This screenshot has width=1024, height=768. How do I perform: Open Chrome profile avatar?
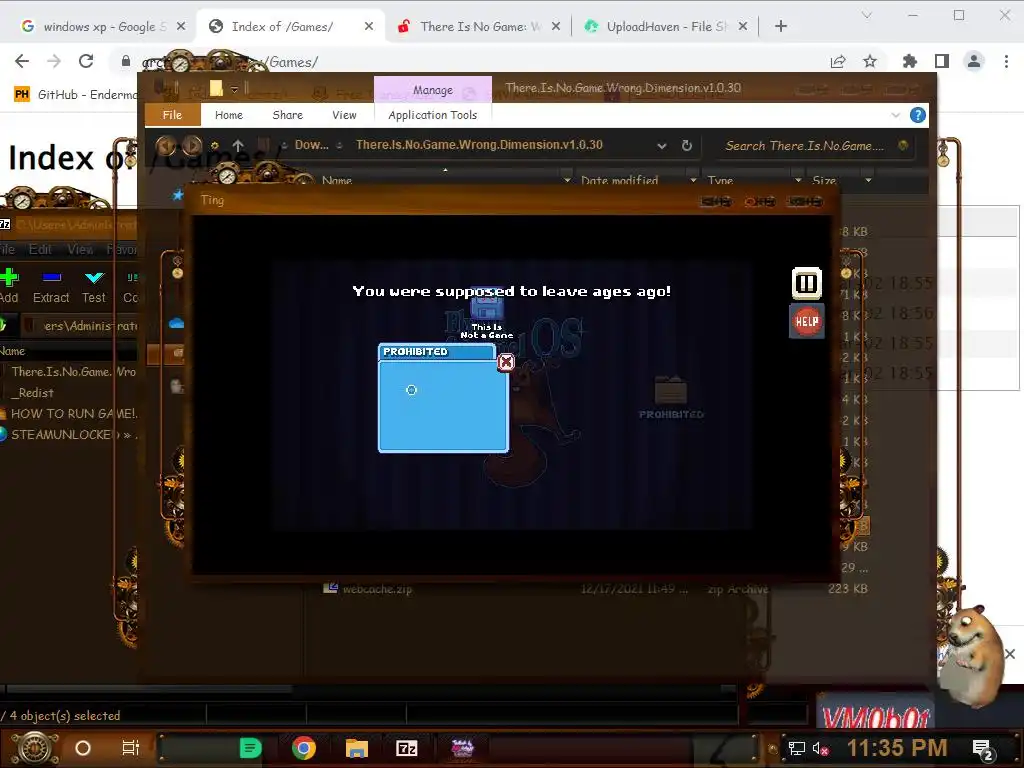(974, 61)
